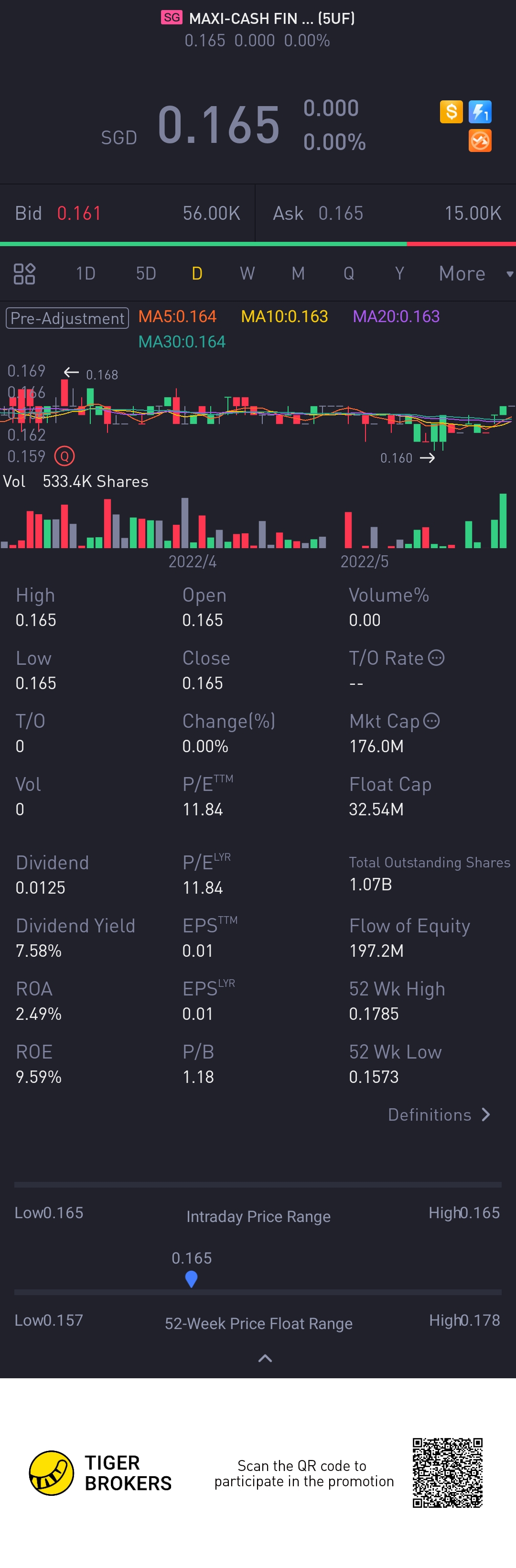Open Definitions via the right chevron
The width and height of the screenshot is (516, 1568).
485,1114
